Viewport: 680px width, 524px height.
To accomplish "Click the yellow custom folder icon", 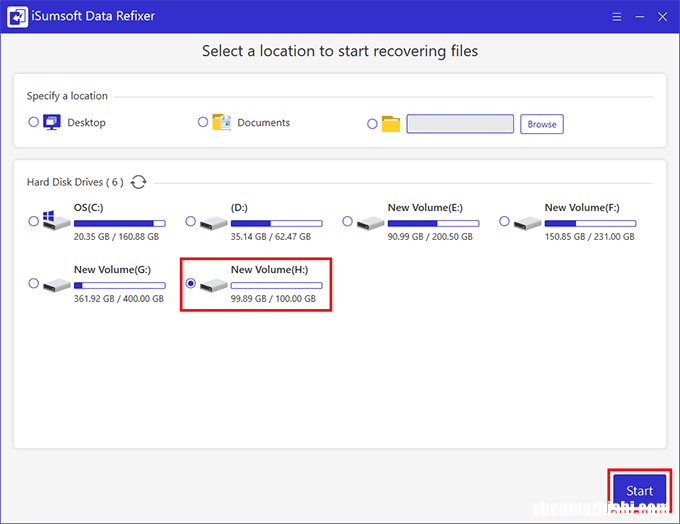I will click(391, 124).
